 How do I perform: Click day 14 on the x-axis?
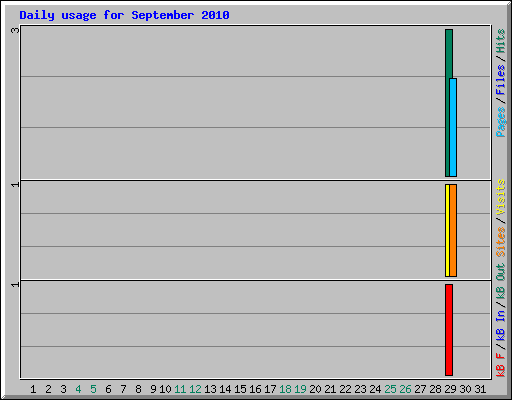click(225, 389)
